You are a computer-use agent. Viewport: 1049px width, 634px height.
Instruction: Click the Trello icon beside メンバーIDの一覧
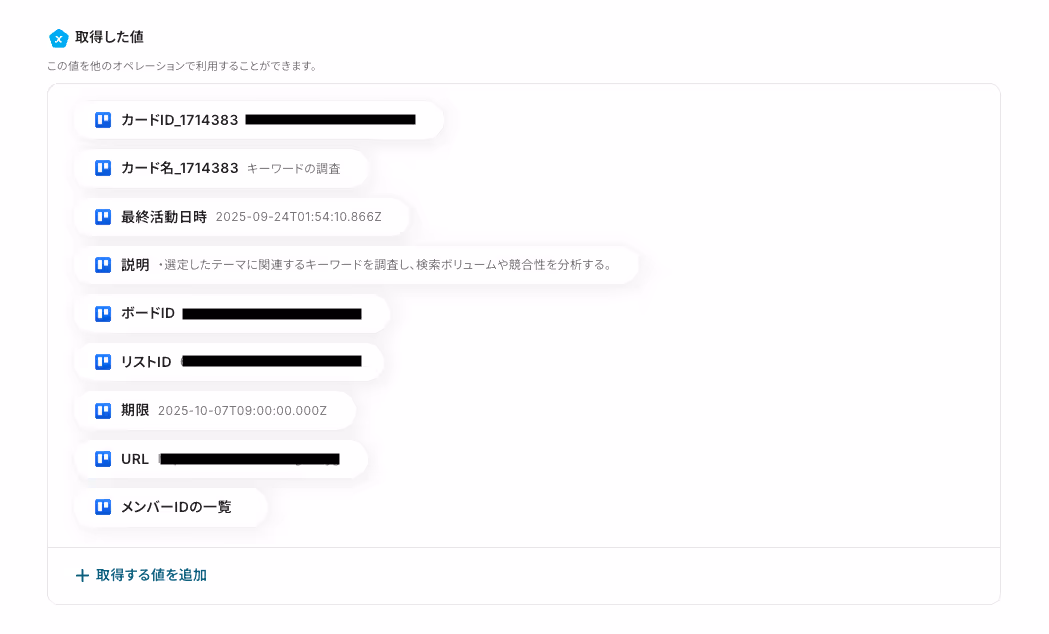click(x=103, y=507)
